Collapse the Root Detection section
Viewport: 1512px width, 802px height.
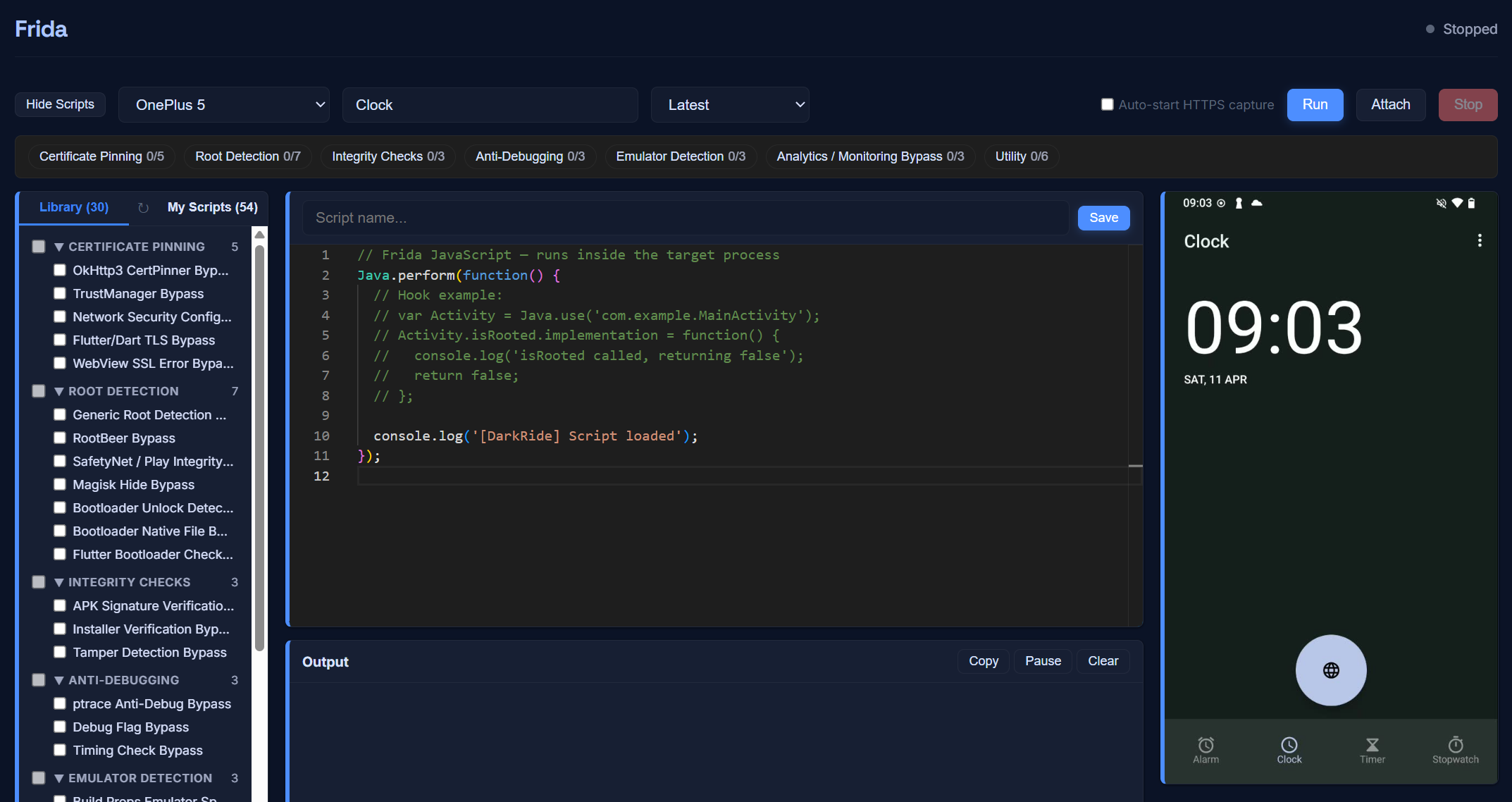59,392
